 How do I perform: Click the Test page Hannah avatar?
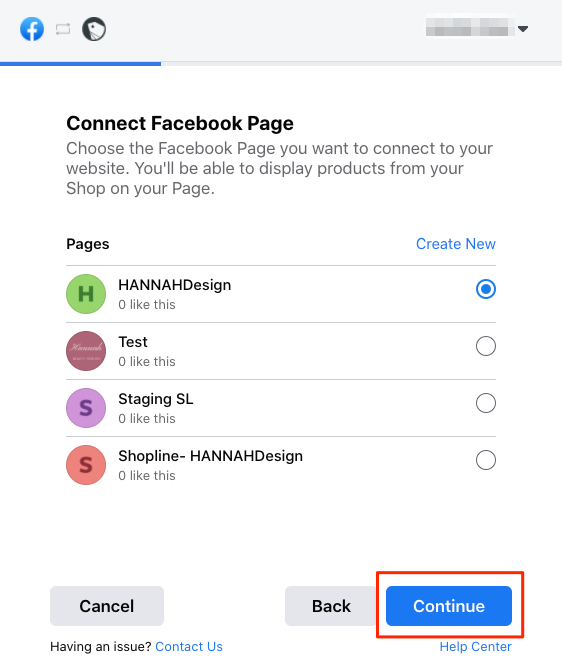86,351
